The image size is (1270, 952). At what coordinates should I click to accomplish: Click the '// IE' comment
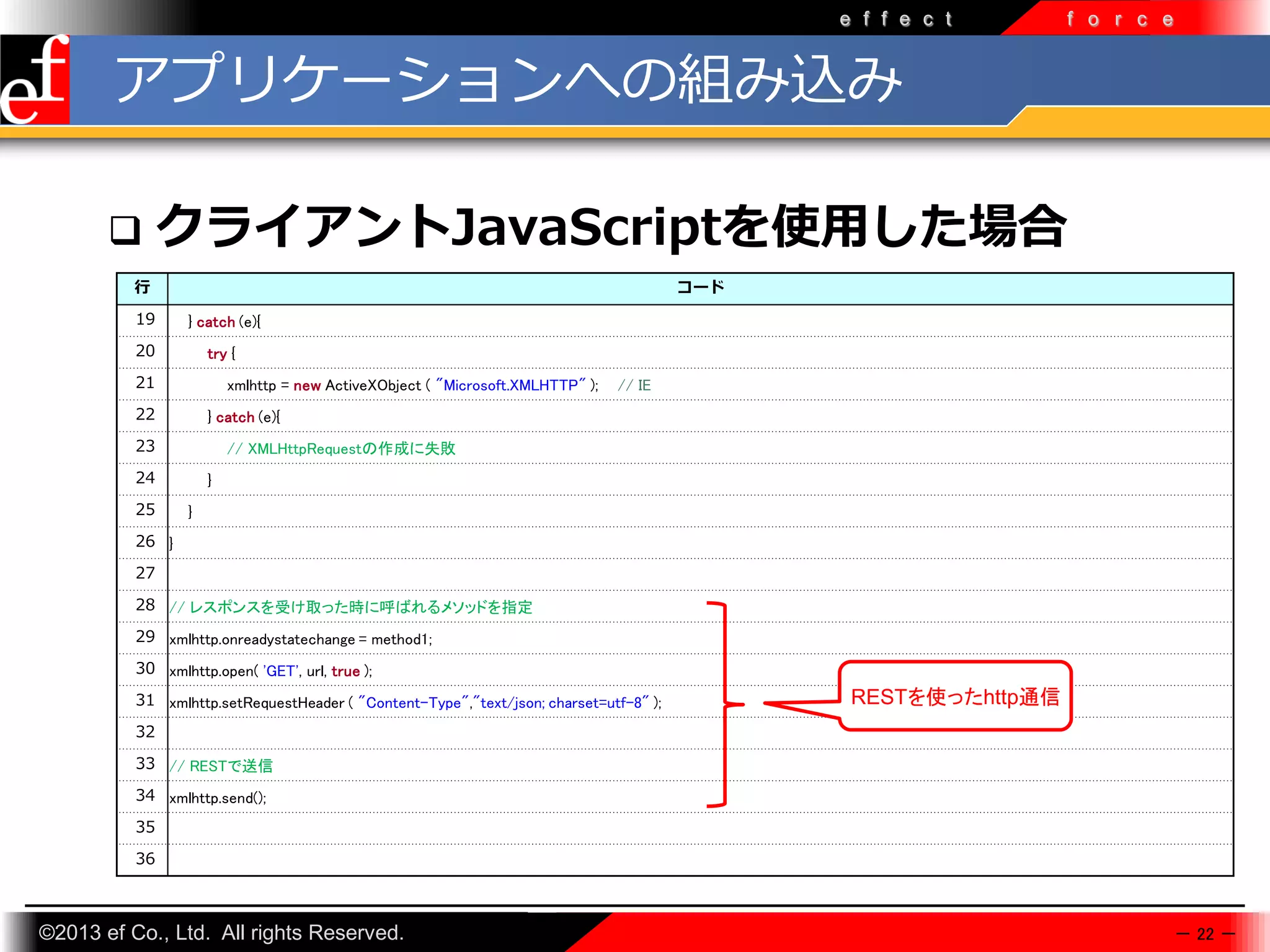634,386
